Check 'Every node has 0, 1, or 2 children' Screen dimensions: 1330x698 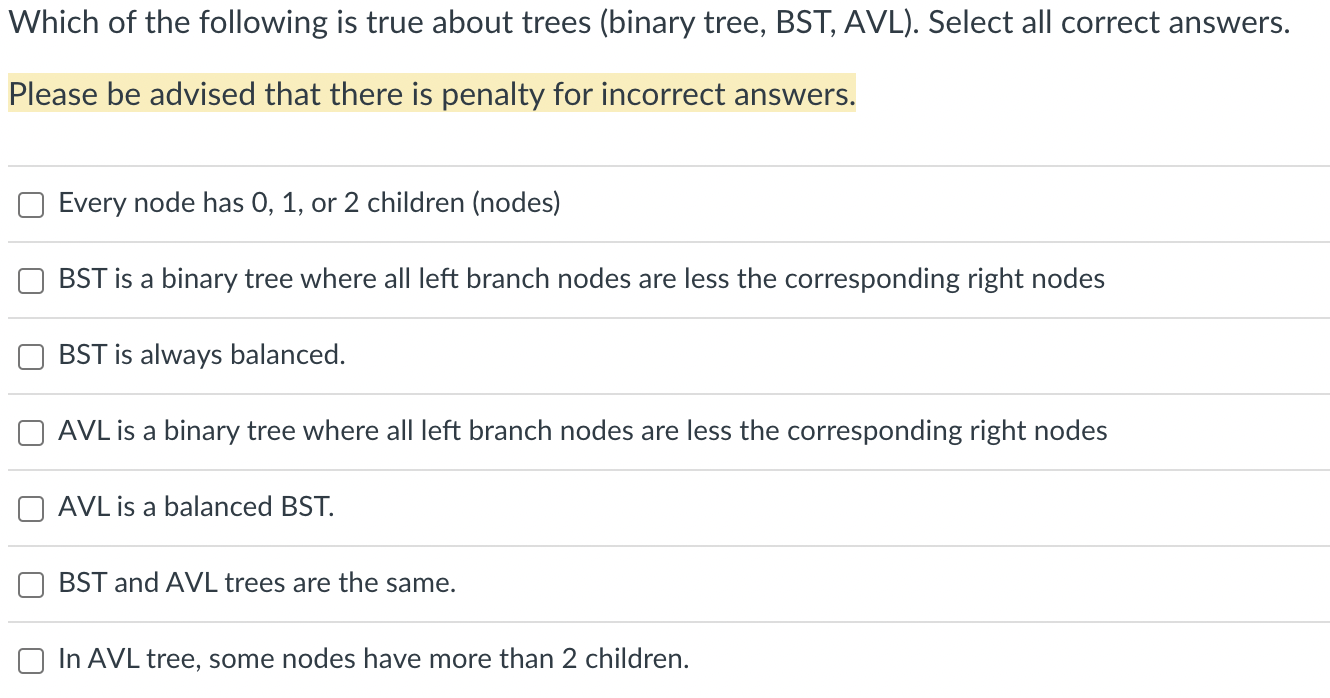(30, 204)
